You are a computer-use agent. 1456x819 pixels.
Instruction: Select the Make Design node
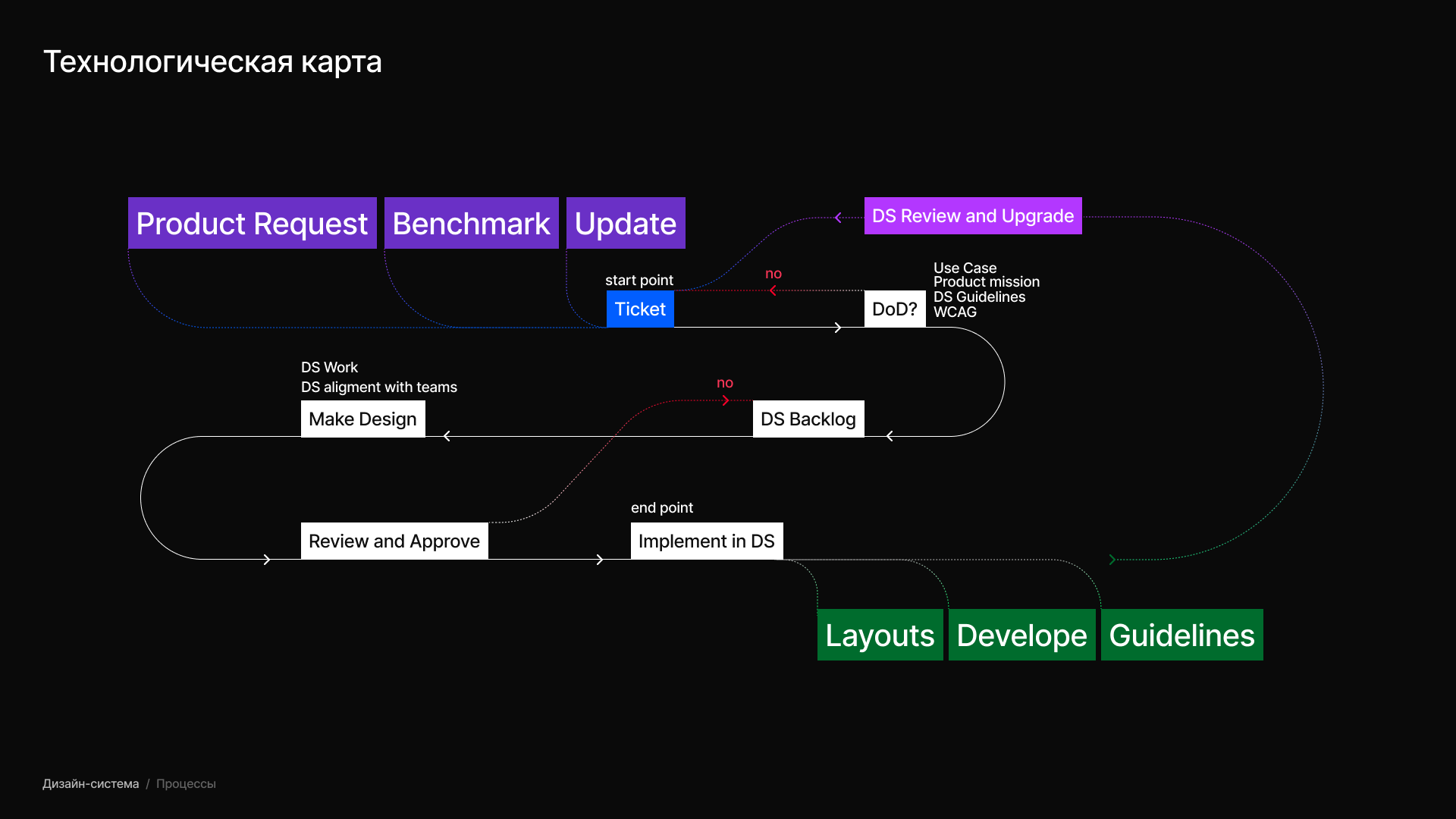coord(362,419)
